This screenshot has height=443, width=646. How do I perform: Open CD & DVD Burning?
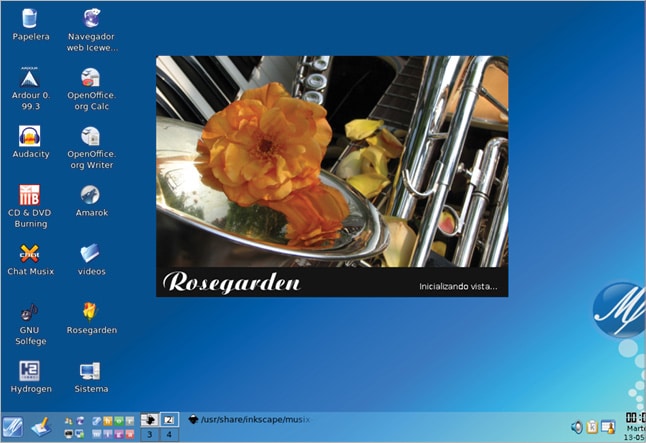click(x=30, y=206)
